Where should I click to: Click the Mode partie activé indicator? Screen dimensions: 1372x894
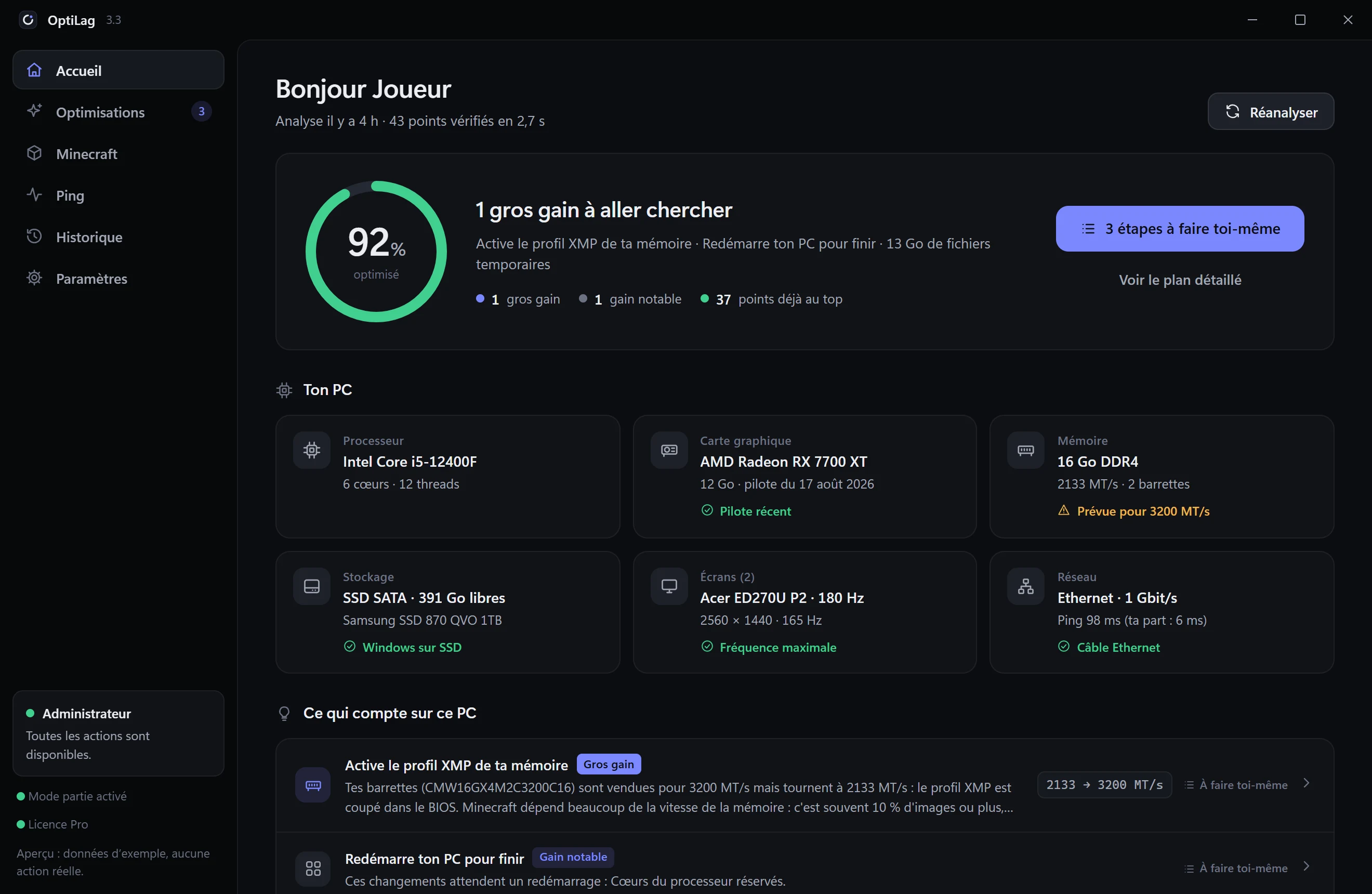tap(72, 796)
